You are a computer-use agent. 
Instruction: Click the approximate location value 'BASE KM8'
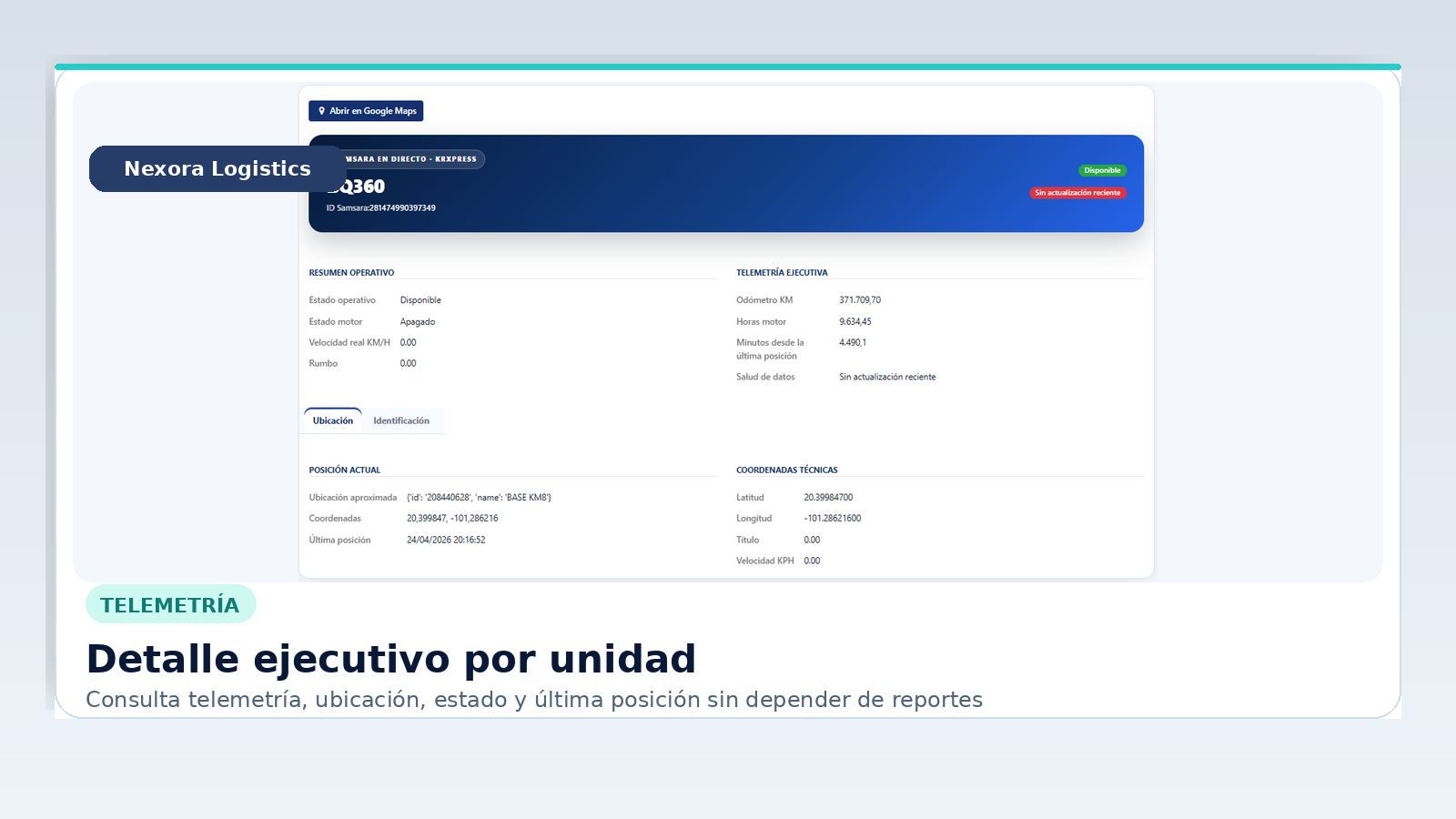click(479, 498)
